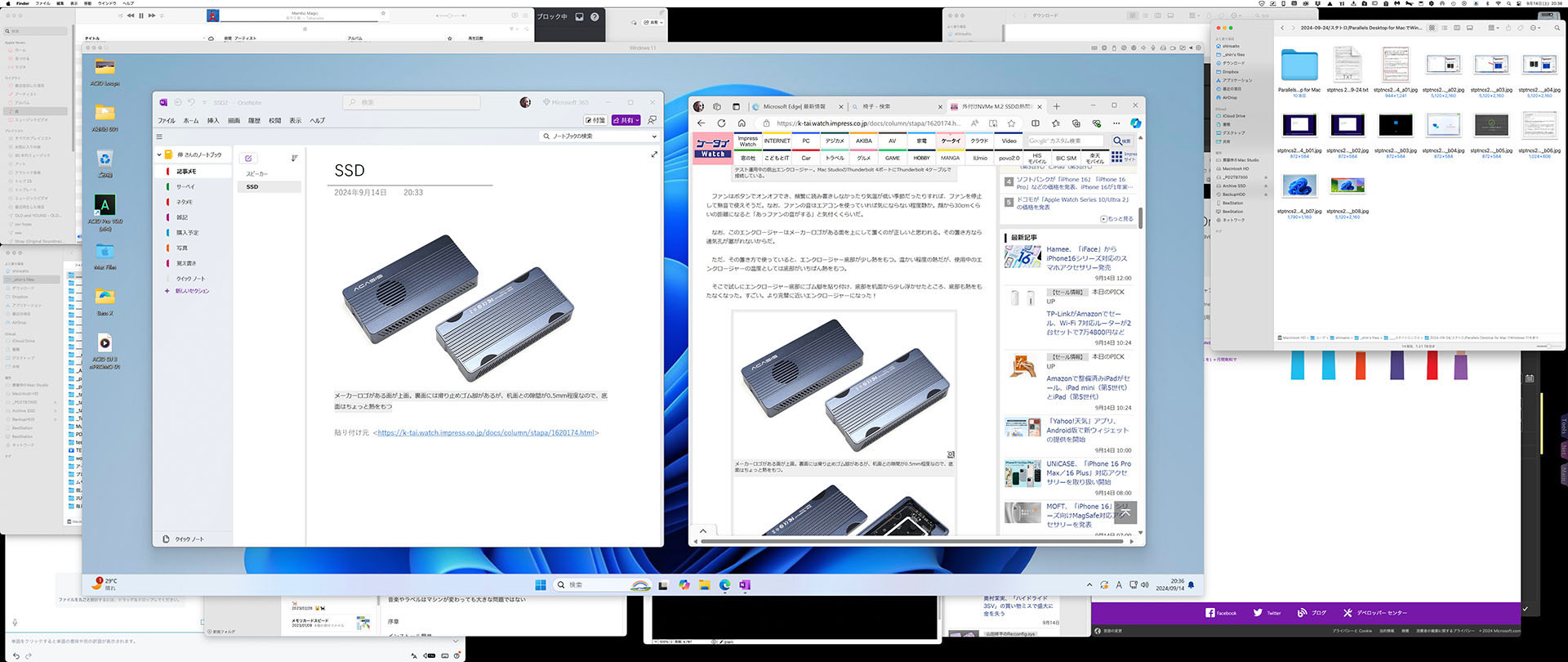The height and width of the screenshot is (662, 1568).
Task: Open the Edge split screen icon
Action: click(x=1036, y=123)
